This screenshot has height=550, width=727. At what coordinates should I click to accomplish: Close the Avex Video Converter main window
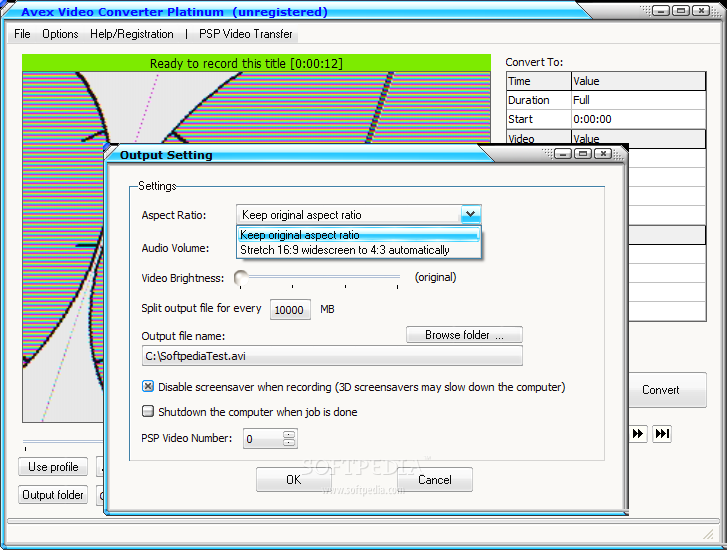pyautogui.click(x=701, y=10)
